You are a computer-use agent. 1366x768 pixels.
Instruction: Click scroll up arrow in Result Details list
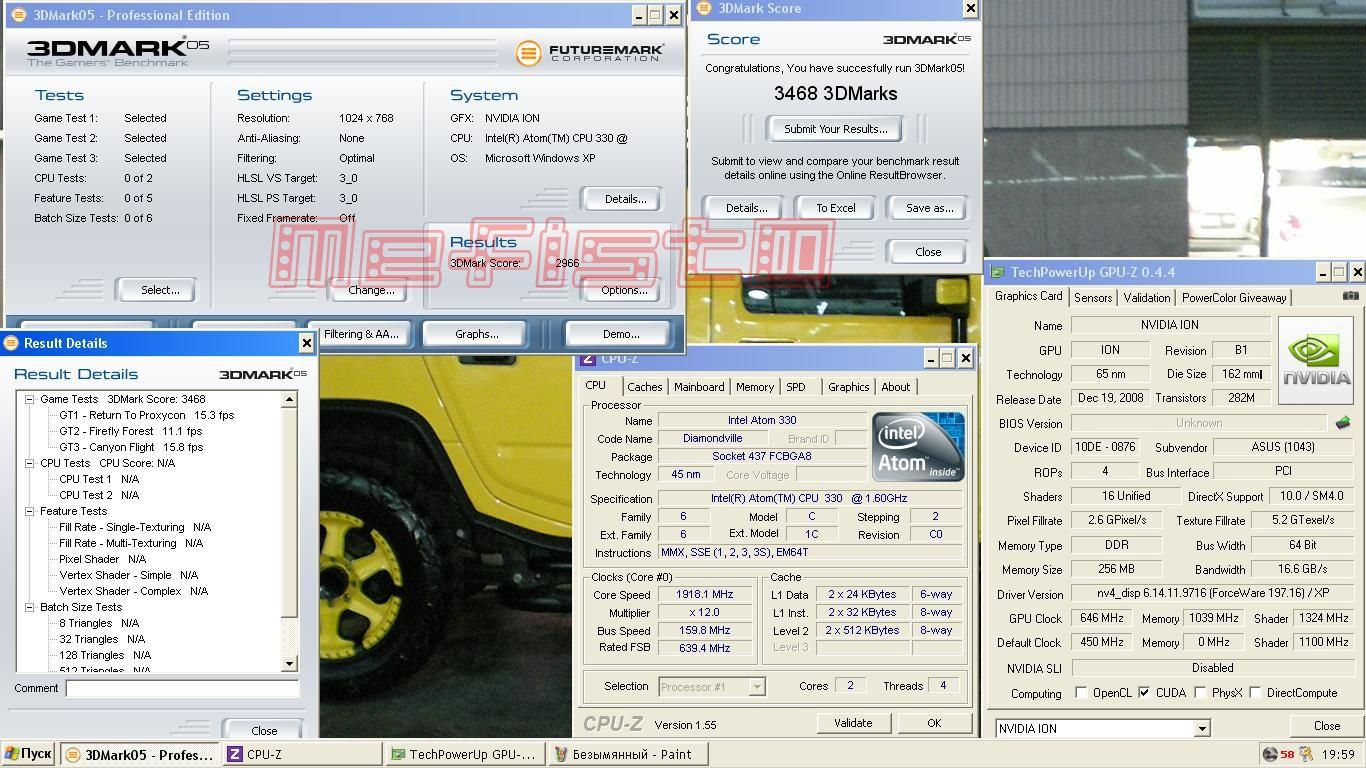coord(290,399)
